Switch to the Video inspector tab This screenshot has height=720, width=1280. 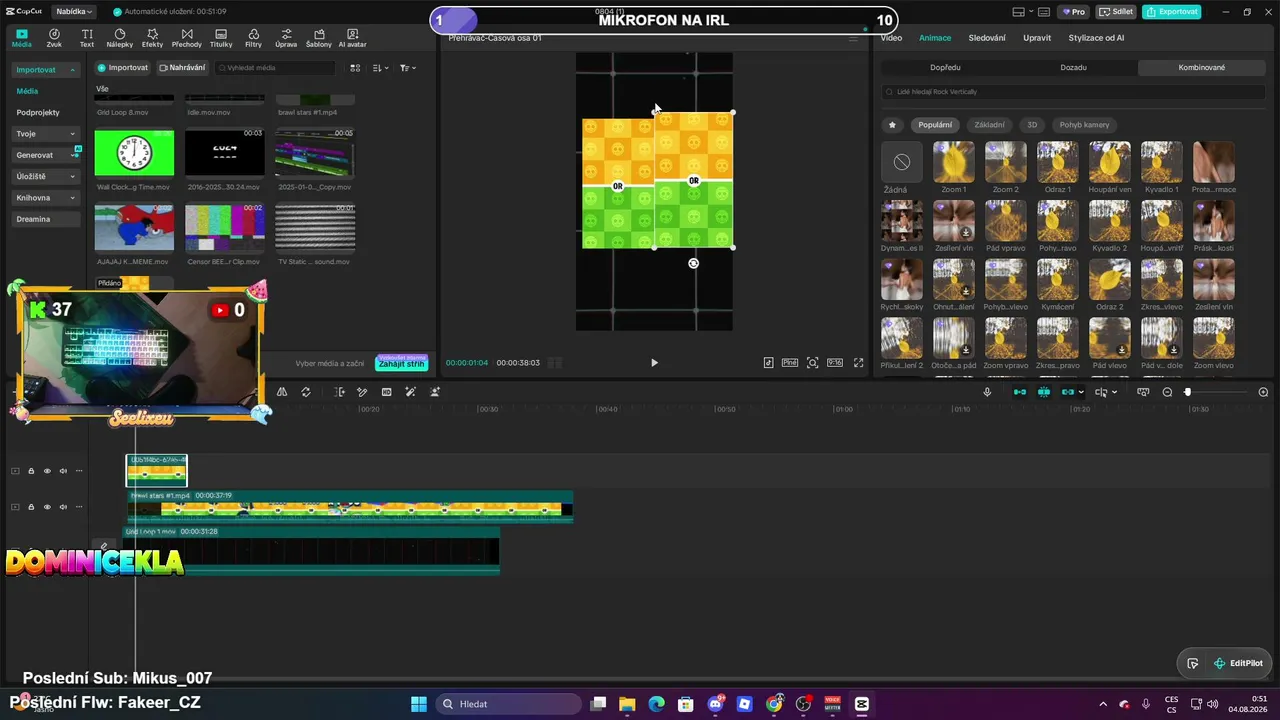point(891,38)
